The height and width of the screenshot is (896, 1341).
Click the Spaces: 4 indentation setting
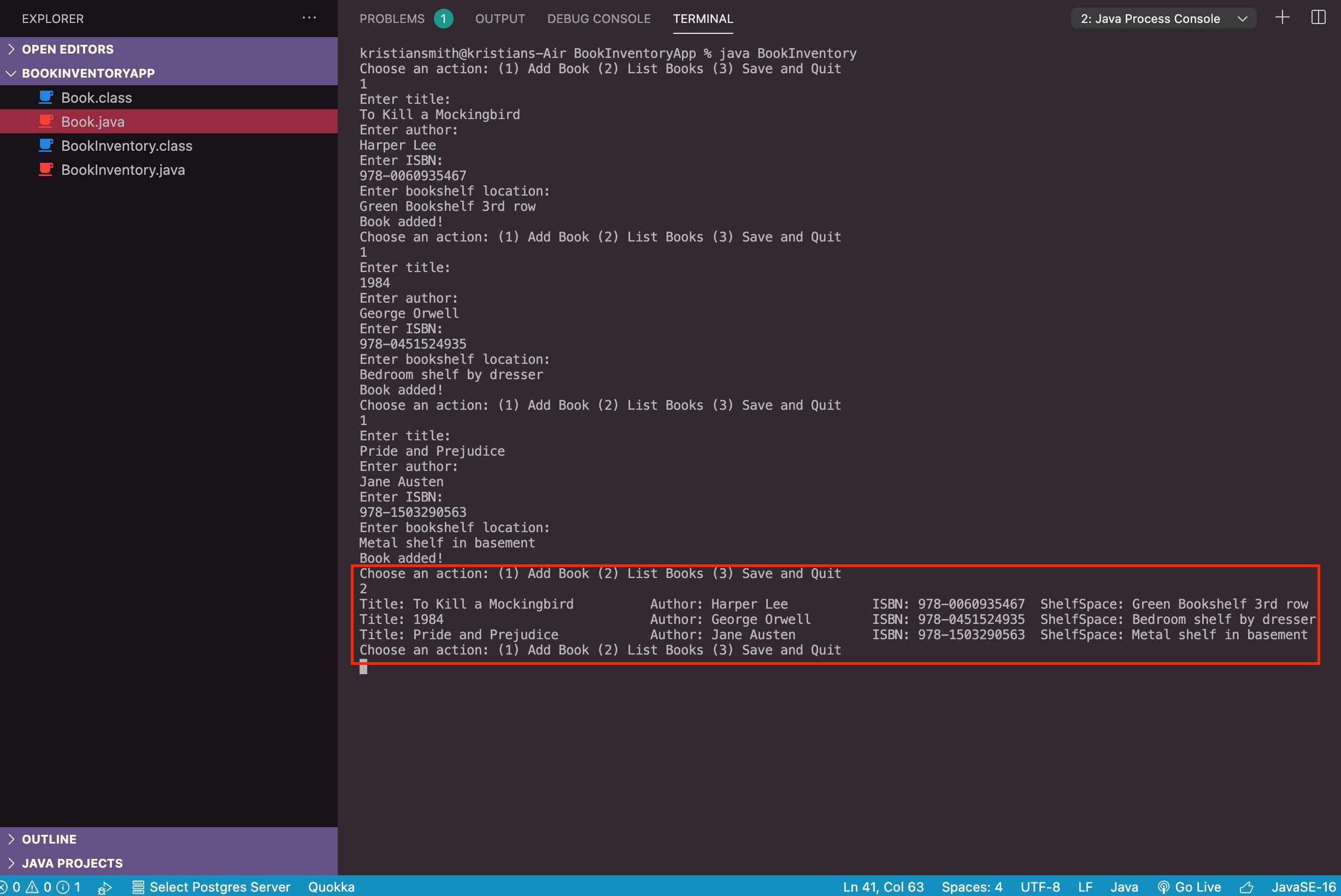972,887
